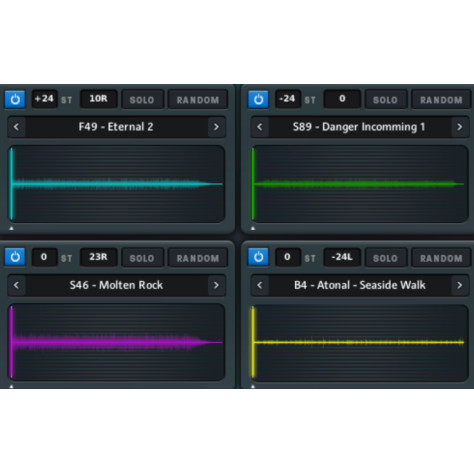Toggle power for the S89 - Danger Incomming 1 layer
This screenshot has height=474, width=474.
(x=258, y=99)
